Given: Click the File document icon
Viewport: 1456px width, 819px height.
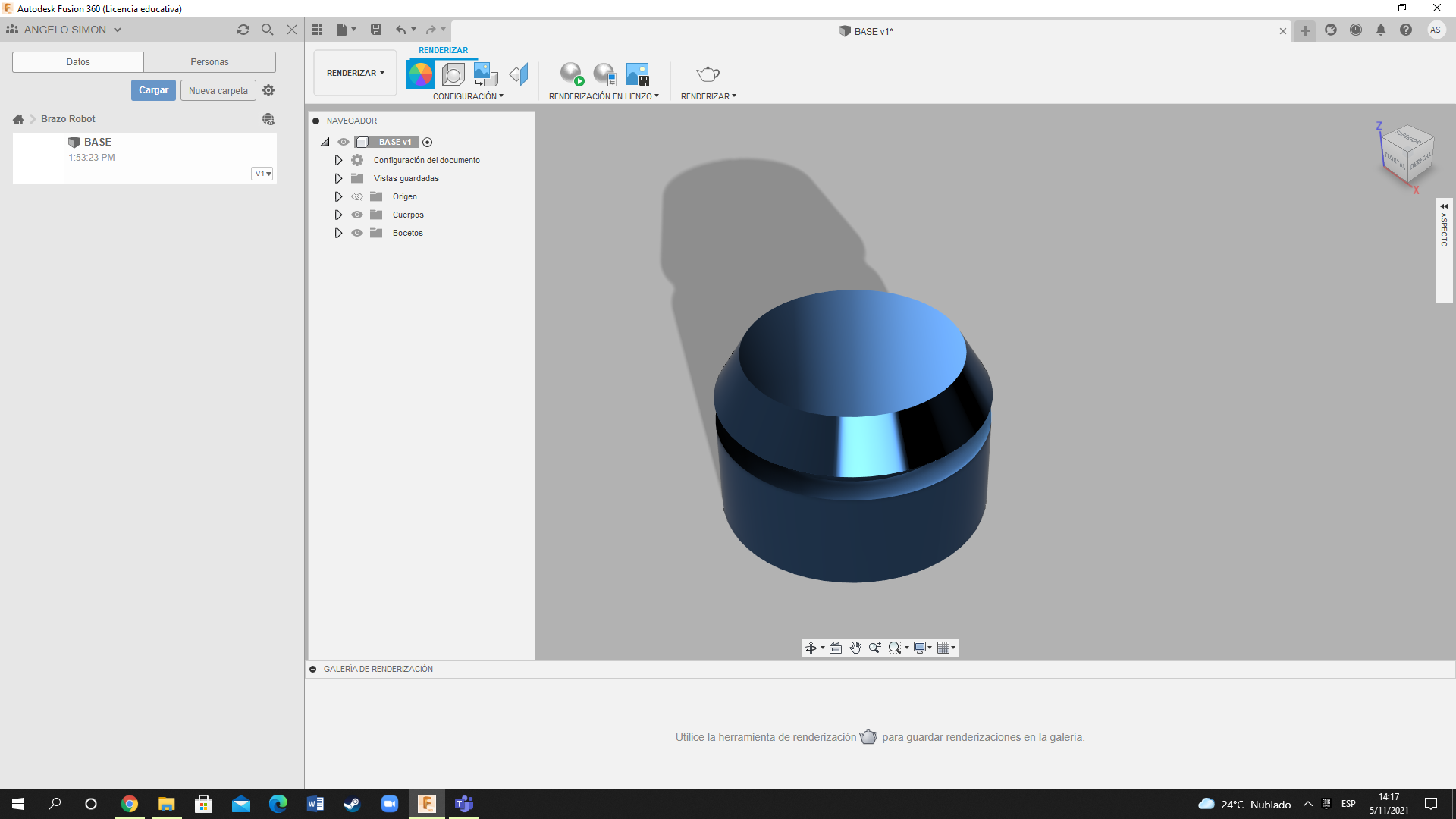Looking at the screenshot, I should (342, 30).
